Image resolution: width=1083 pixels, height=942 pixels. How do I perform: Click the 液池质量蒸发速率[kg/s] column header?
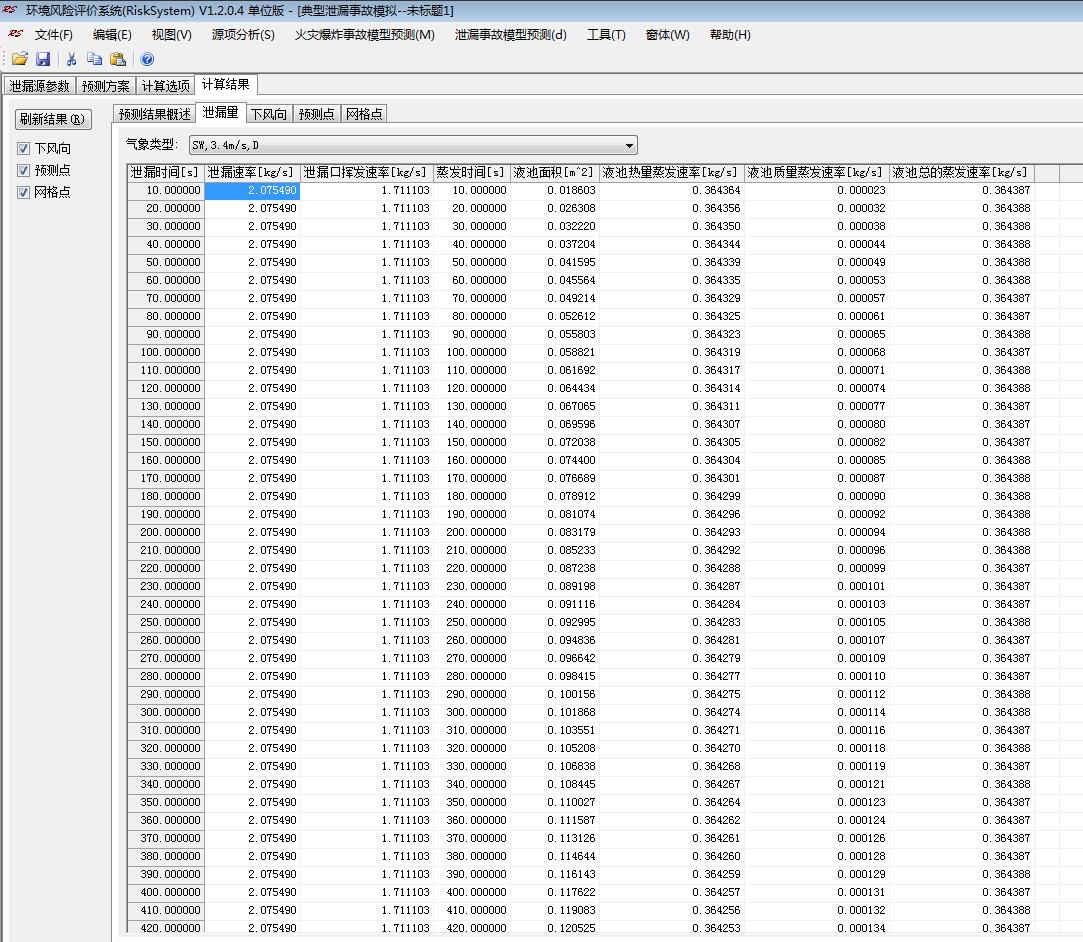[816, 173]
